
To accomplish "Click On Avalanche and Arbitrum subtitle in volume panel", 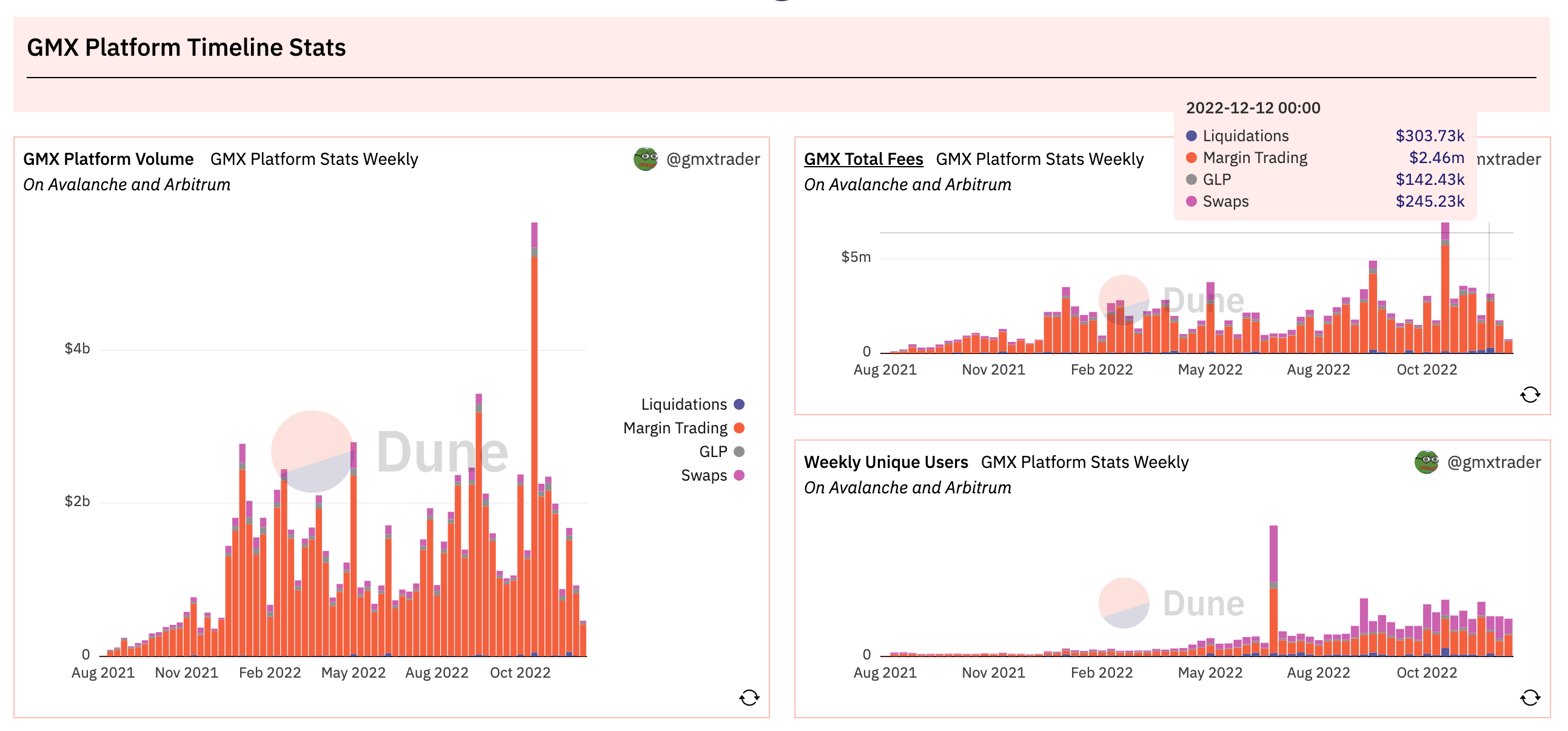I will coord(127,185).
